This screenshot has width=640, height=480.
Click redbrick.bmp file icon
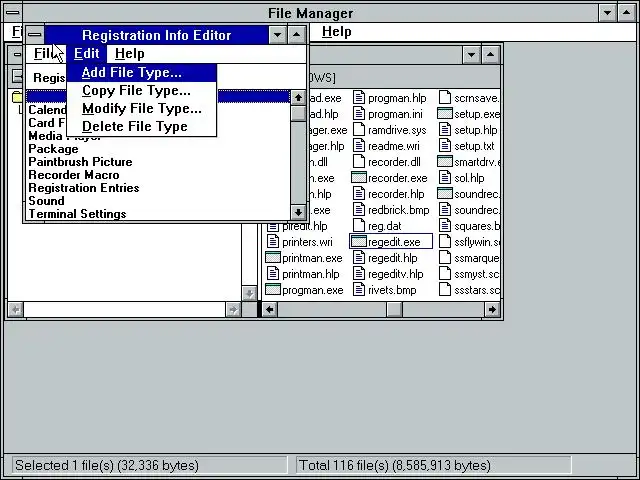[x=359, y=210]
